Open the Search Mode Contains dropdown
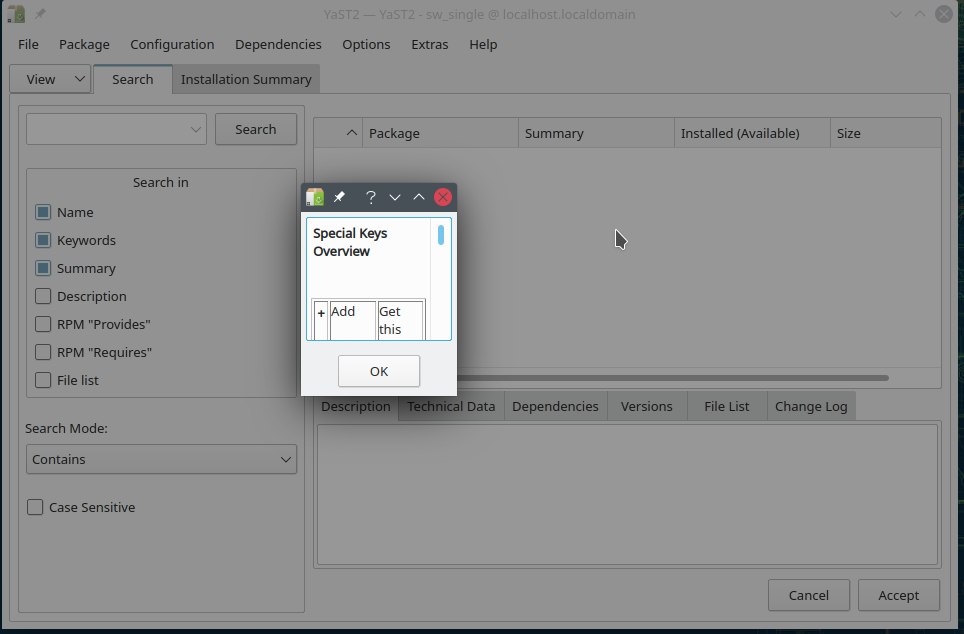This screenshot has width=964, height=634. point(161,459)
